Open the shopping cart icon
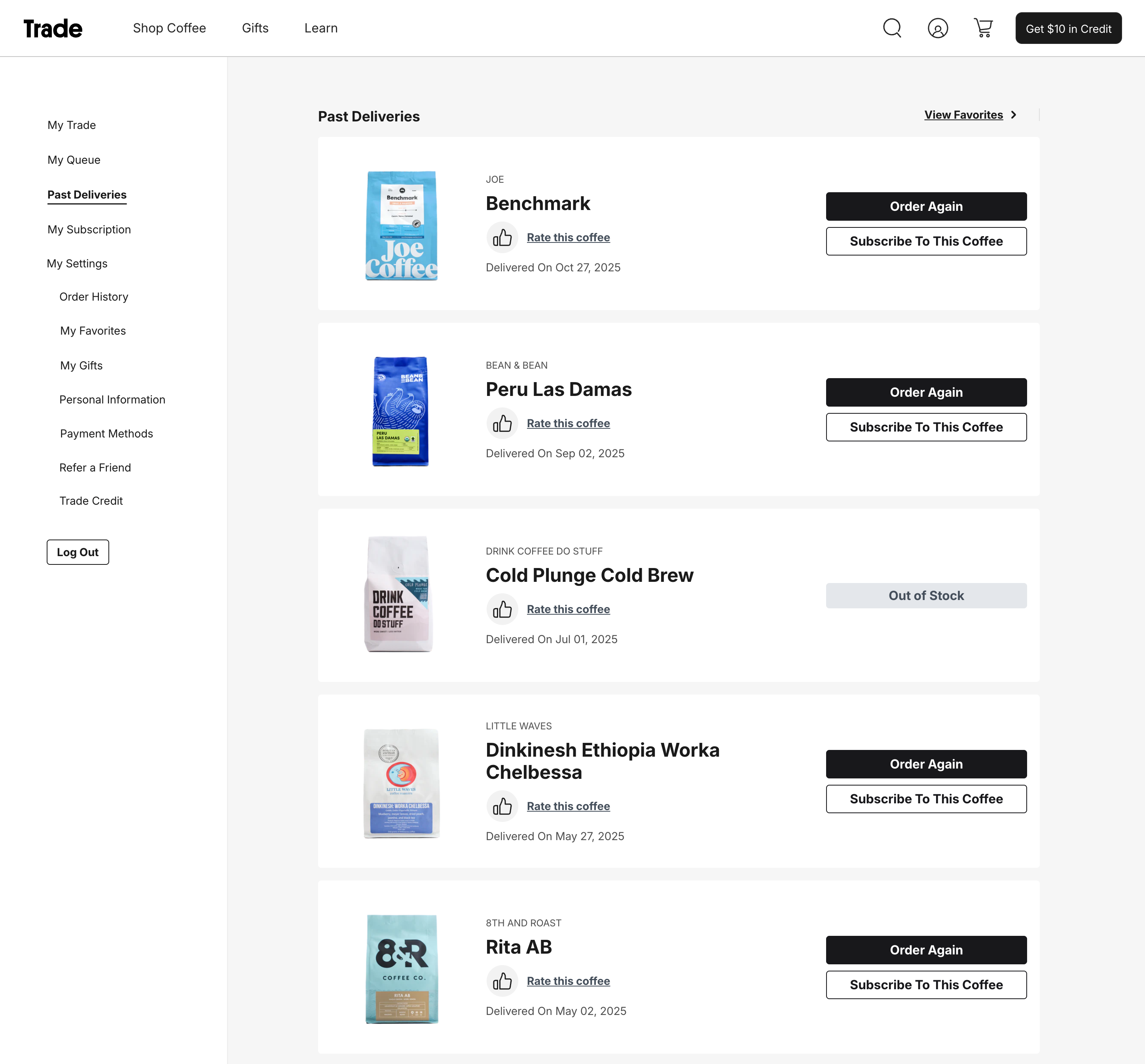 pos(983,28)
